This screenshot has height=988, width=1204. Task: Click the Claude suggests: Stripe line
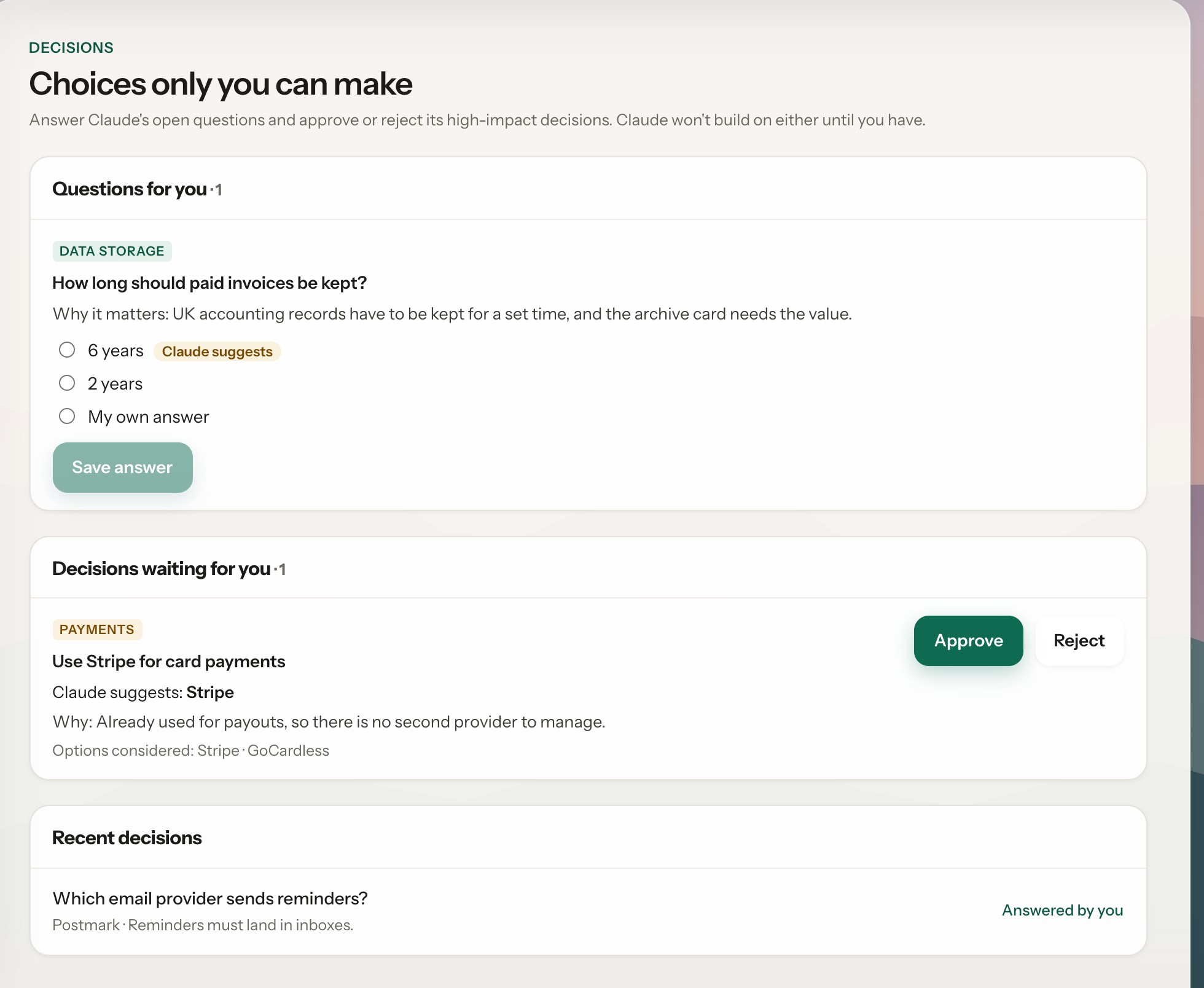(x=143, y=692)
